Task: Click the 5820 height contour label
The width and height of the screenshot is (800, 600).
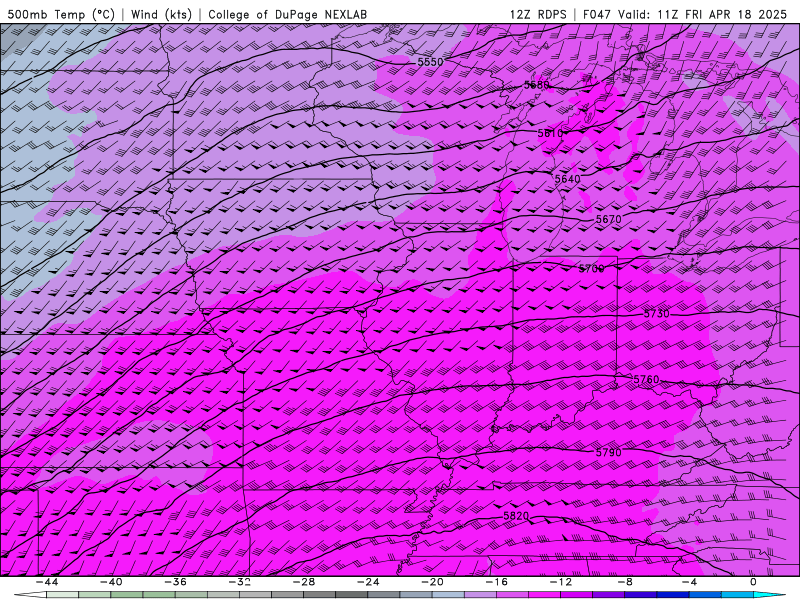Action: (516, 516)
